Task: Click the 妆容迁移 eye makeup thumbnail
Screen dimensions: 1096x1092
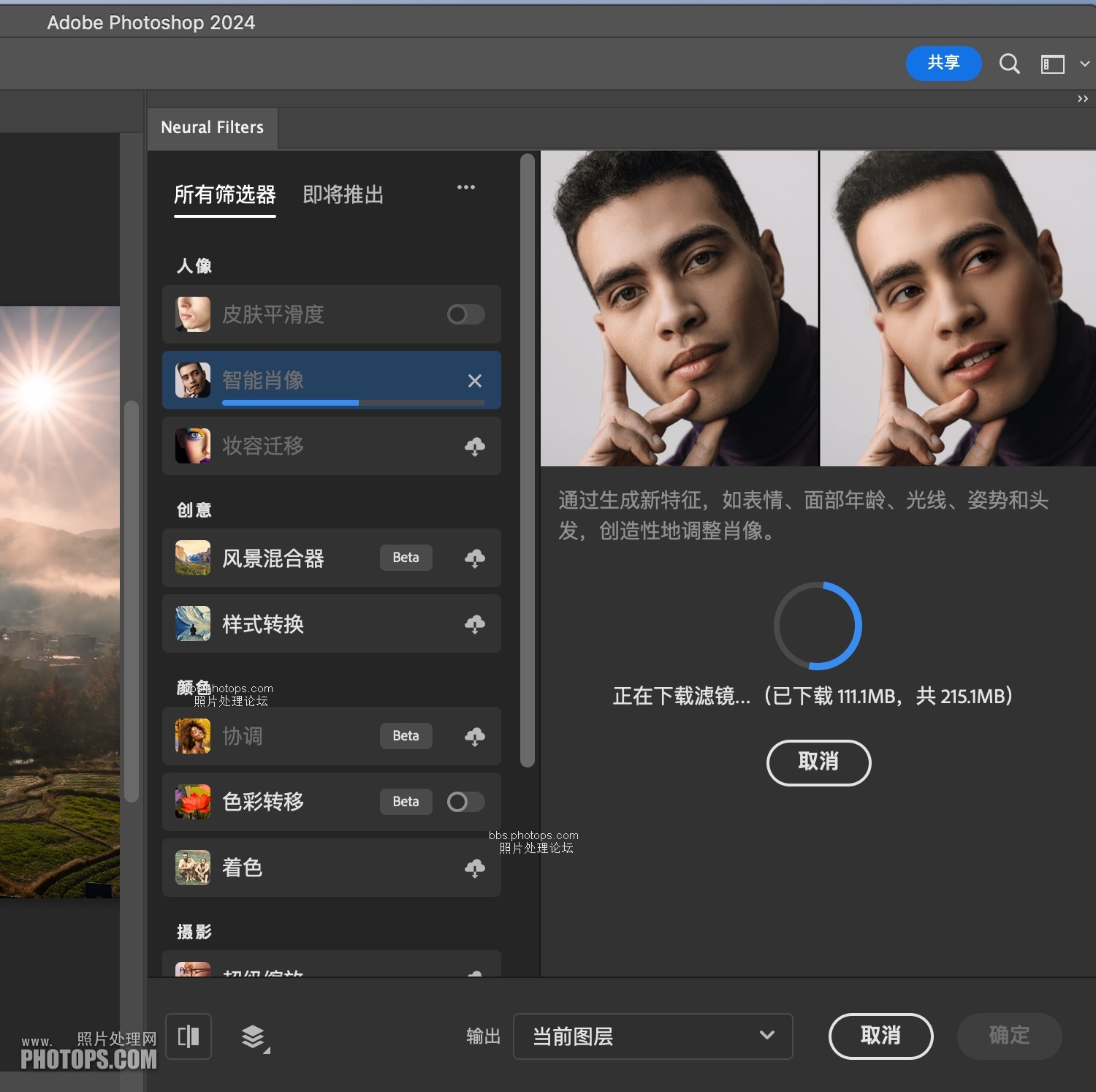Action: (x=193, y=446)
